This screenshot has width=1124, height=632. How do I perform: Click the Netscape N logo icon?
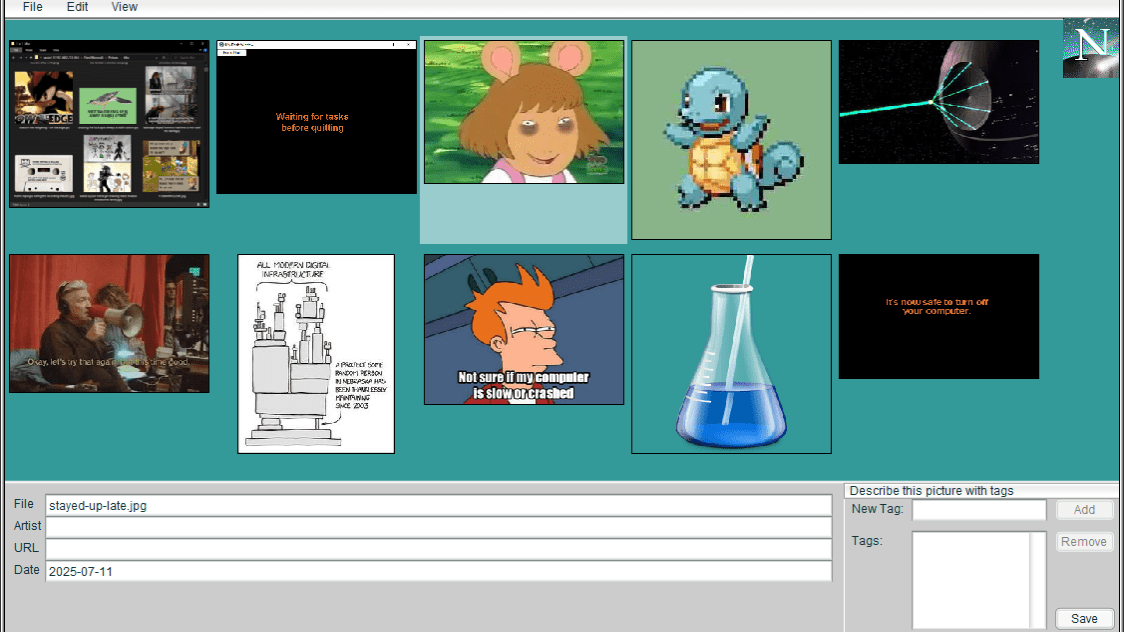(x=1090, y=47)
